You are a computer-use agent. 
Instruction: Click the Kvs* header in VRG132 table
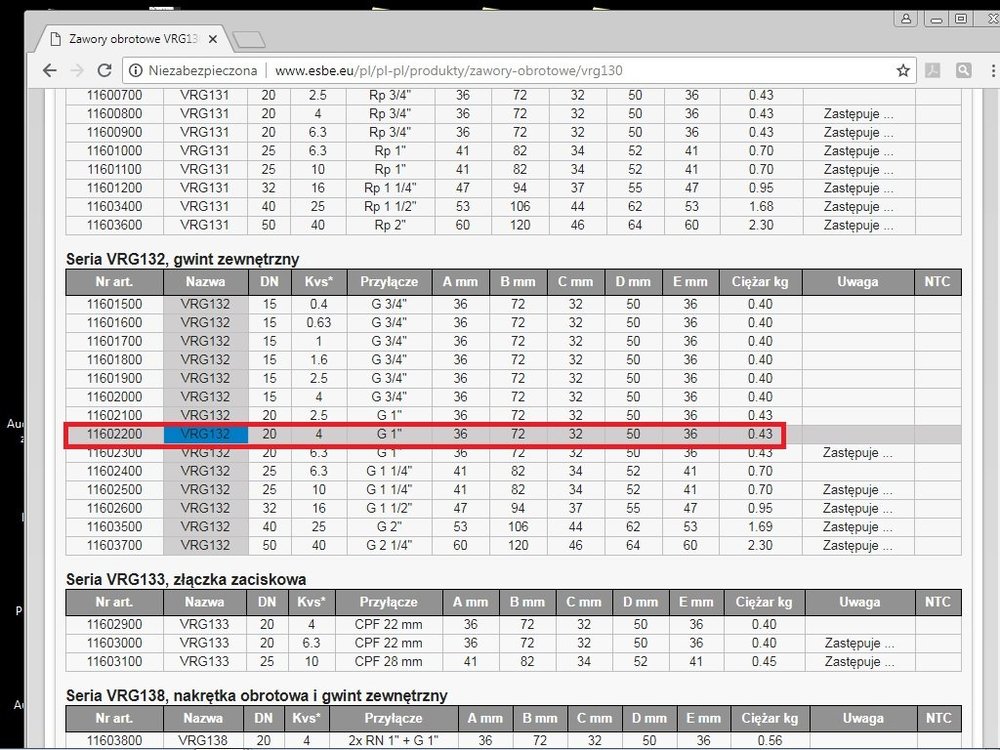click(316, 282)
